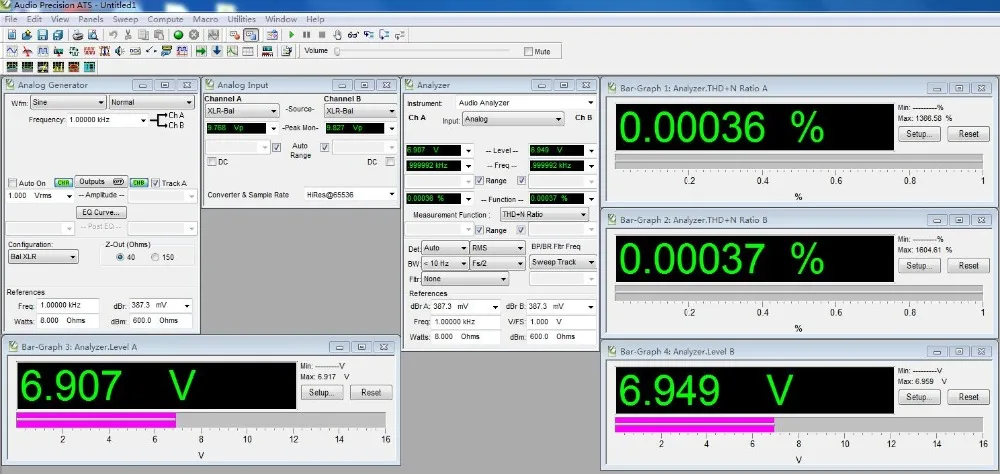Toggle the Mute checkbox

pos(528,52)
